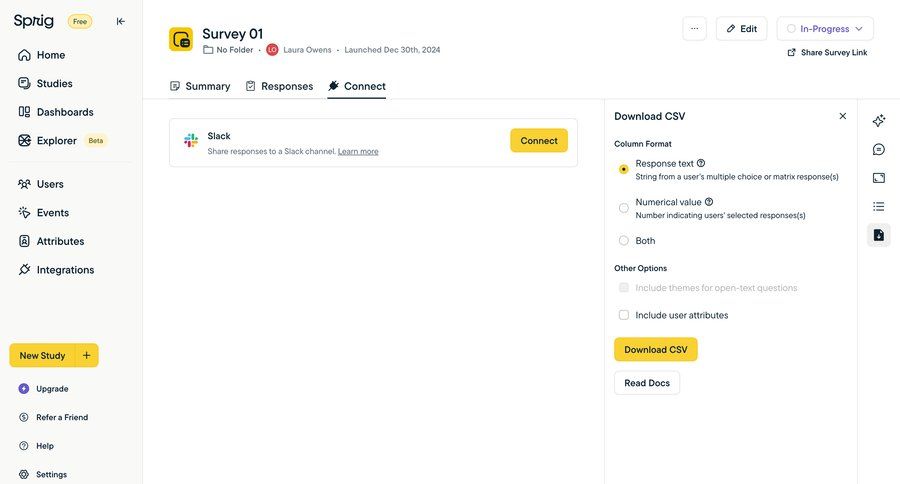The height and width of the screenshot is (484, 900).
Task: Select the Both column format option
Action: (624, 241)
